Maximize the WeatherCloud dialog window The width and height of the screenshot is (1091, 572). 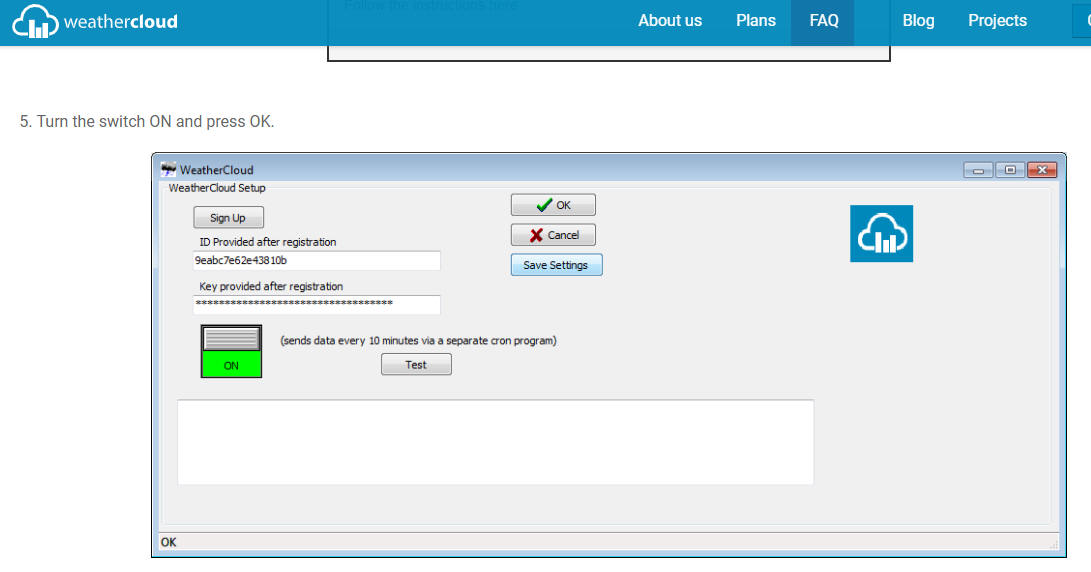click(x=1010, y=170)
